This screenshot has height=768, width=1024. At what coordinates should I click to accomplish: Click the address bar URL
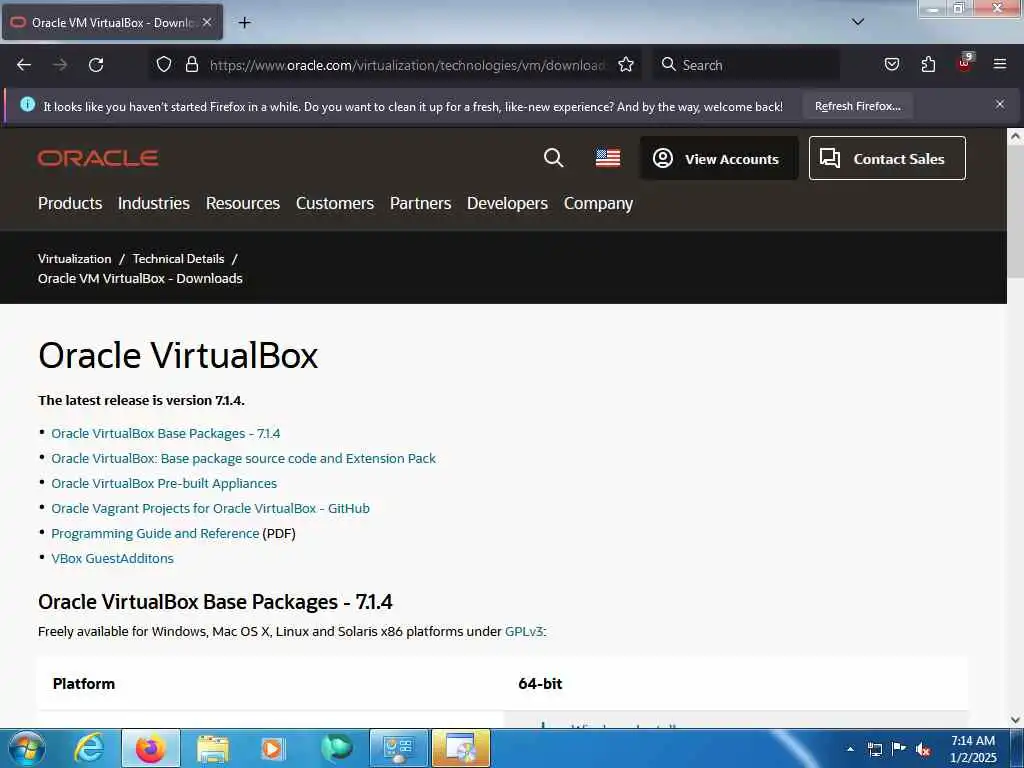click(x=408, y=65)
